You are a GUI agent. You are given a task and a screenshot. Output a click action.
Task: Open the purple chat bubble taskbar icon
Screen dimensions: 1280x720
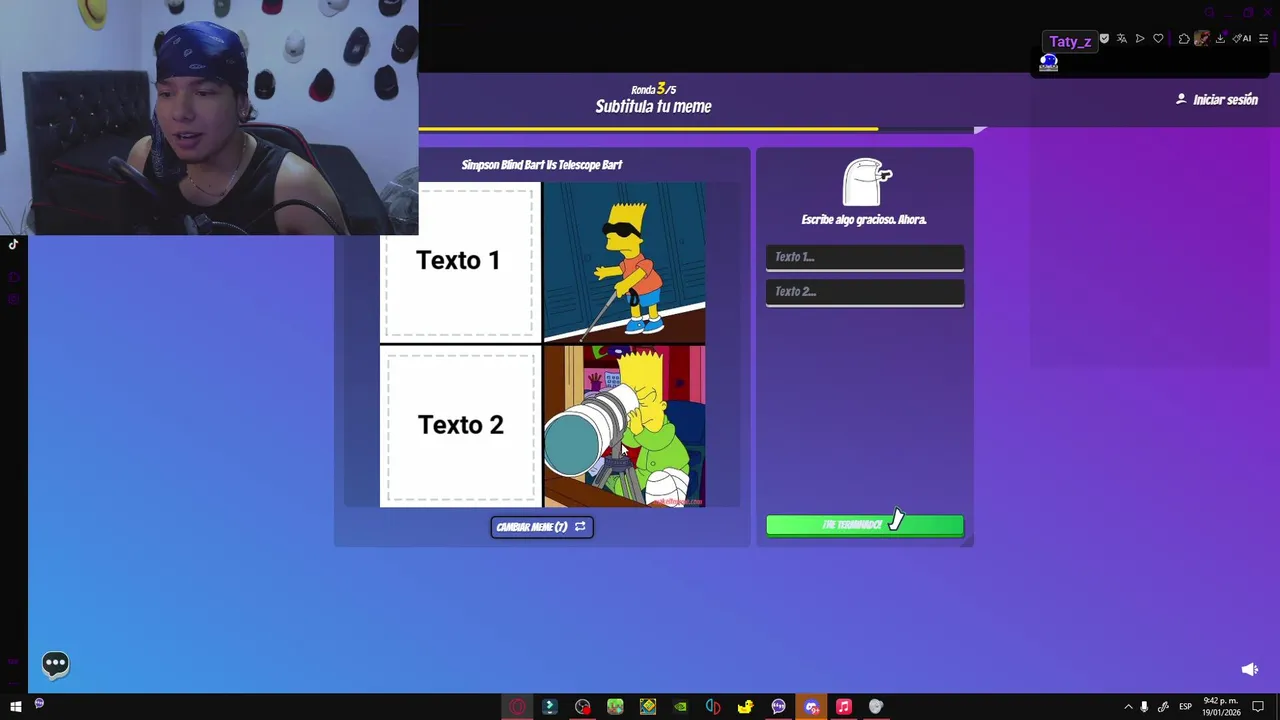(x=778, y=707)
